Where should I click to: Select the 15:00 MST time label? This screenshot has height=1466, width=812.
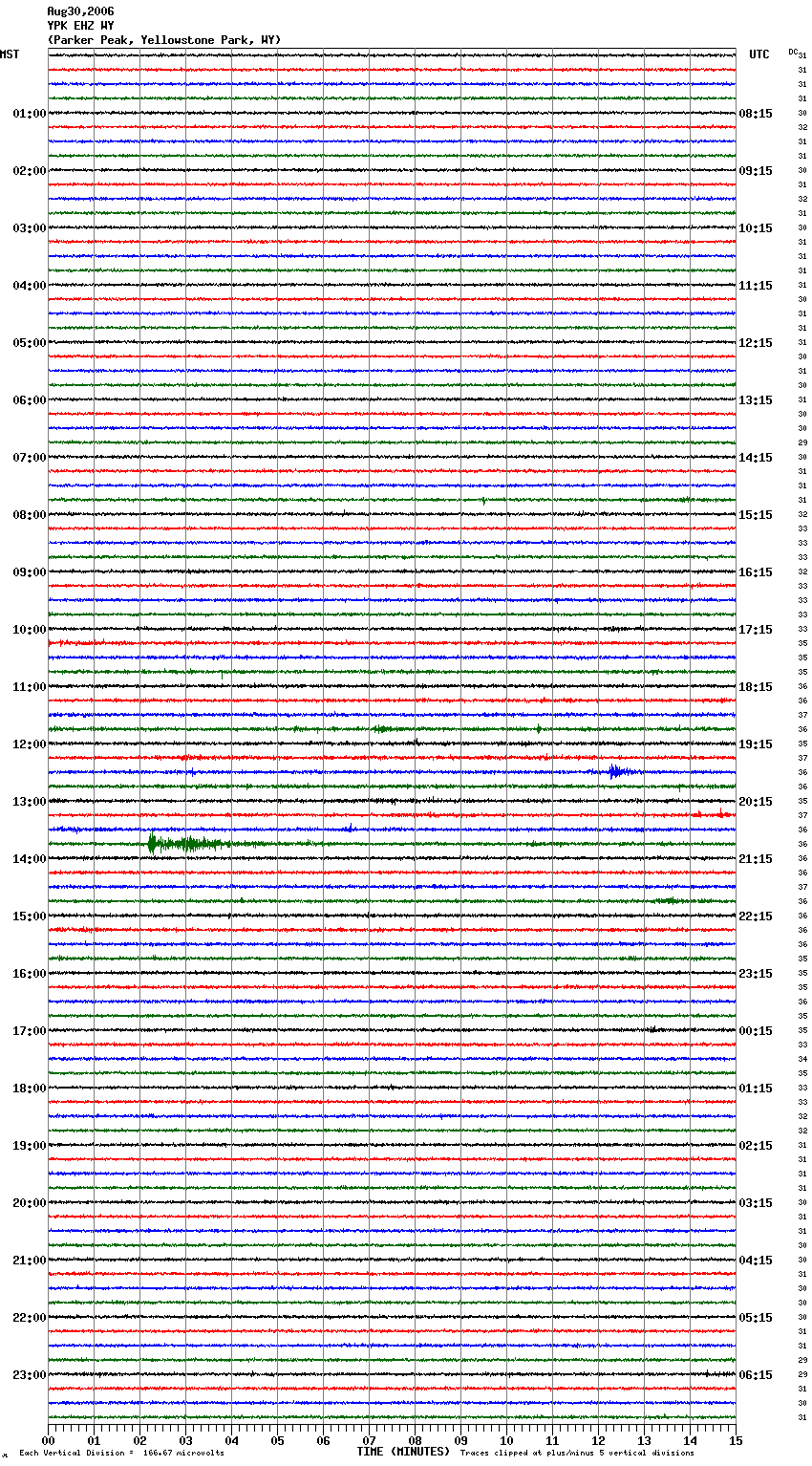pyautogui.click(x=29, y=916)
